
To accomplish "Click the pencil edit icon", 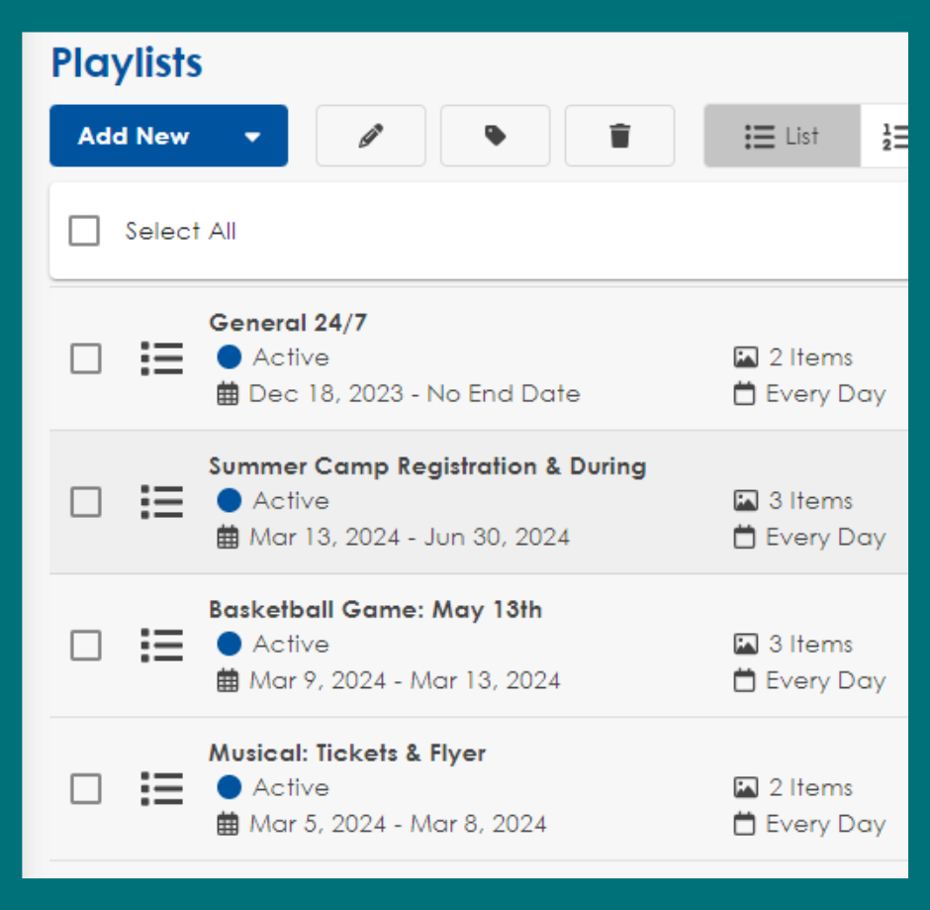I will click(x=371, y=136).
